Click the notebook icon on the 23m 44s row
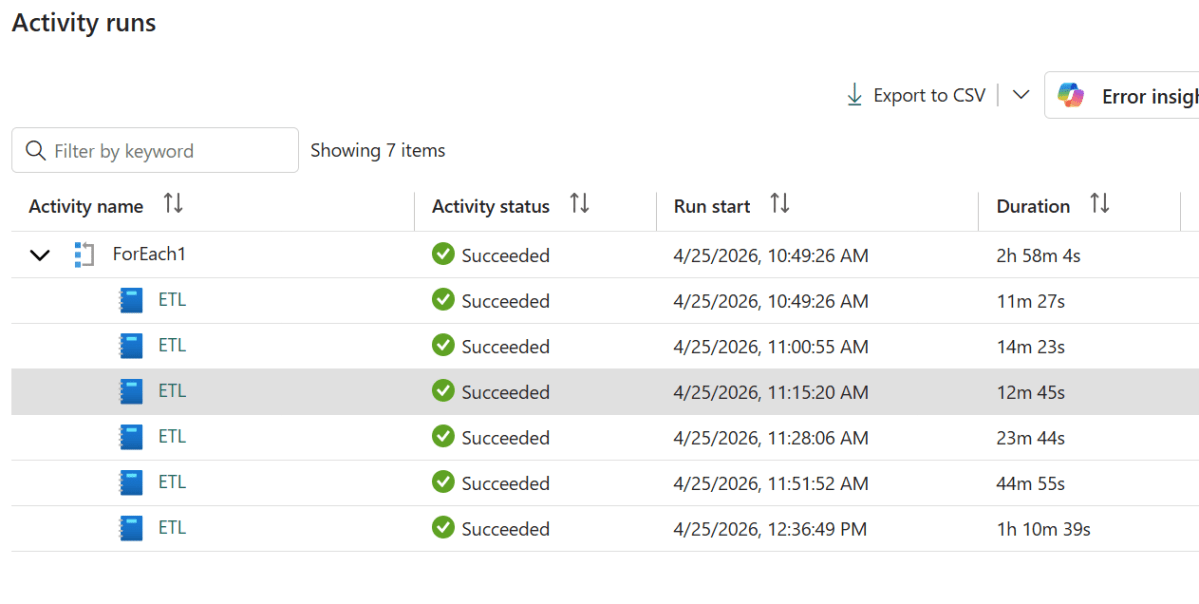The height and width of the screenshot is (604, 1199). point(131,436)
